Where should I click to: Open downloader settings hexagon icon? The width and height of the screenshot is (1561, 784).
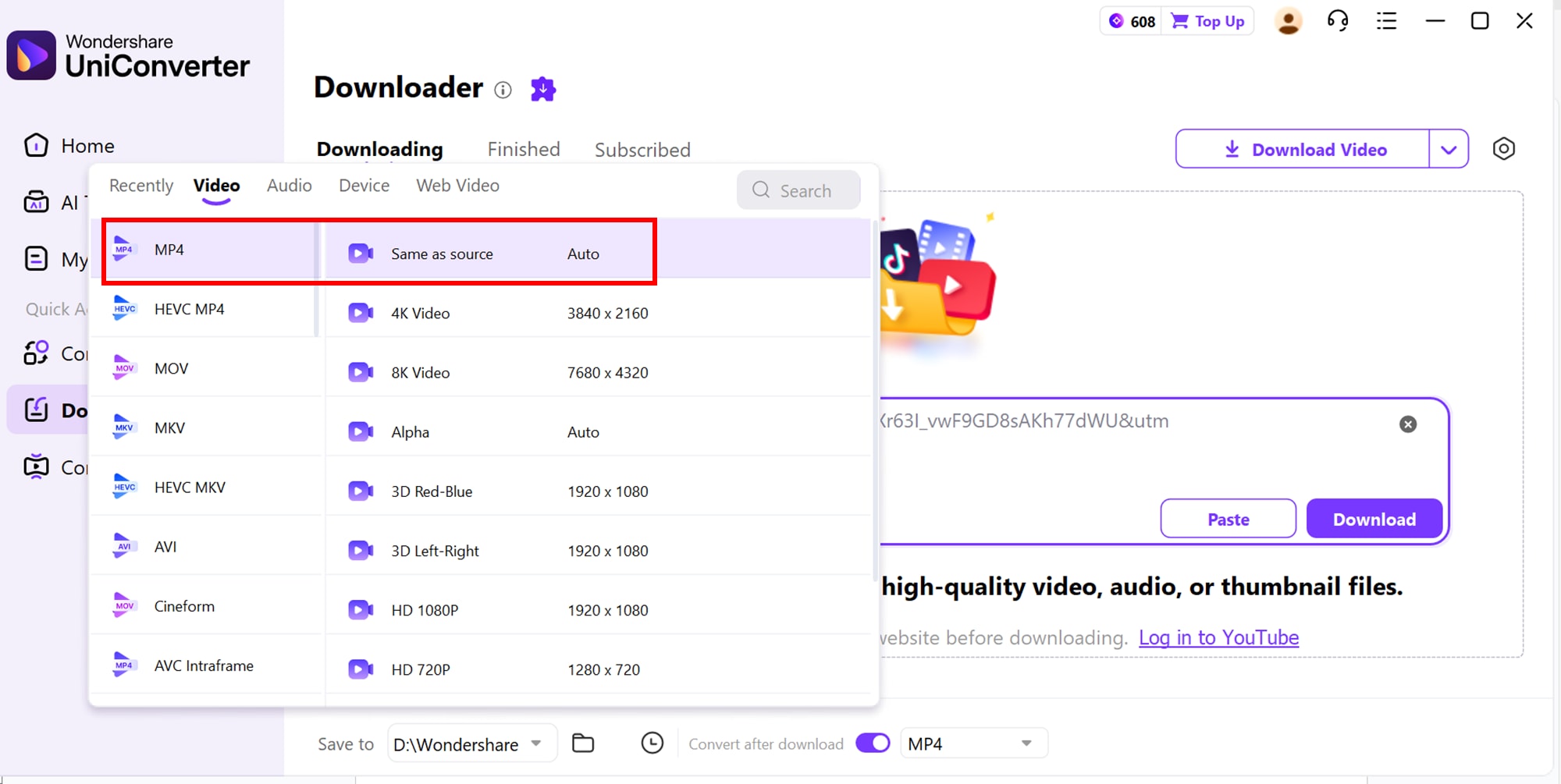[x=1504, y=149]
